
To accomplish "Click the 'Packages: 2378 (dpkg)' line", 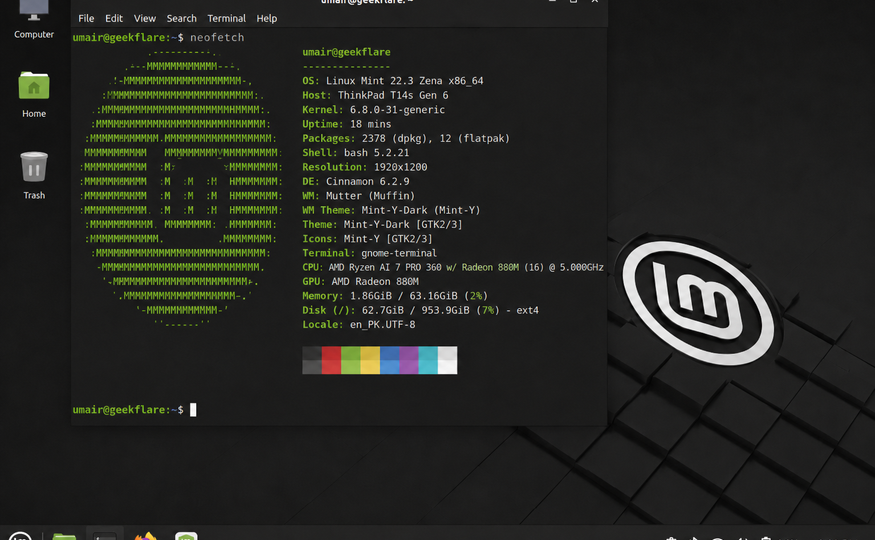I will pyautogui.click(x=406, y=138).
